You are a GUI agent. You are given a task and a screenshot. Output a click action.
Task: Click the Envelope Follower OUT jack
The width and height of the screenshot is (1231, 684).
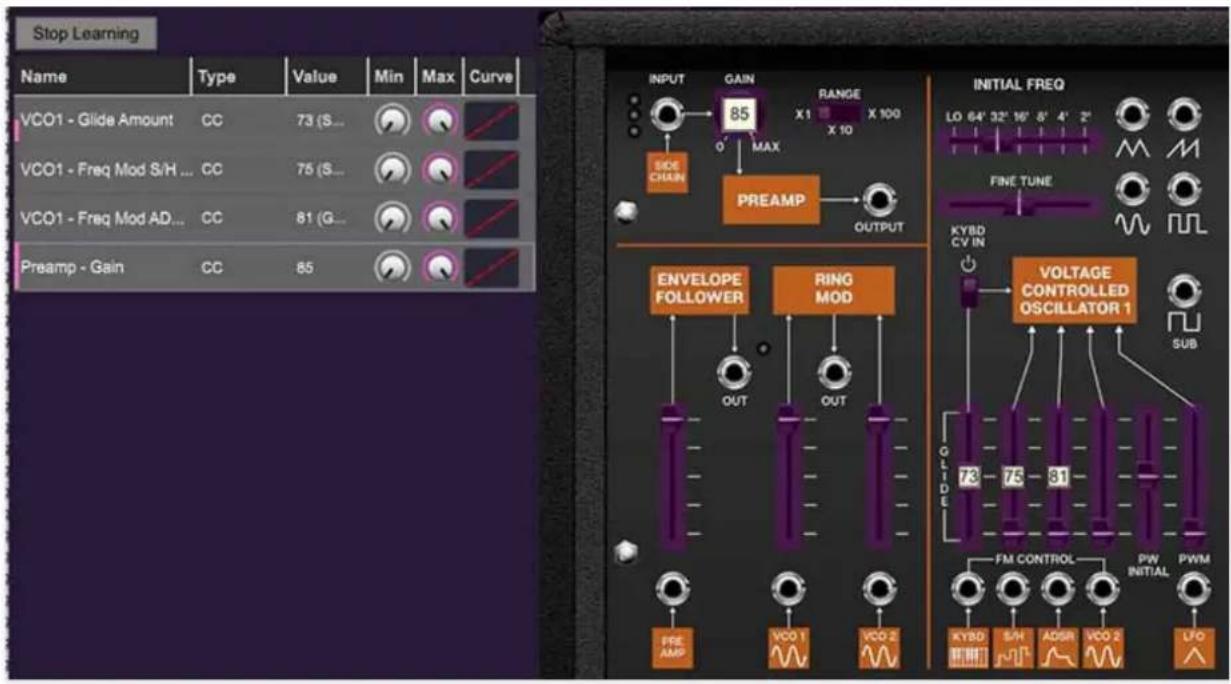pos(734,374)
